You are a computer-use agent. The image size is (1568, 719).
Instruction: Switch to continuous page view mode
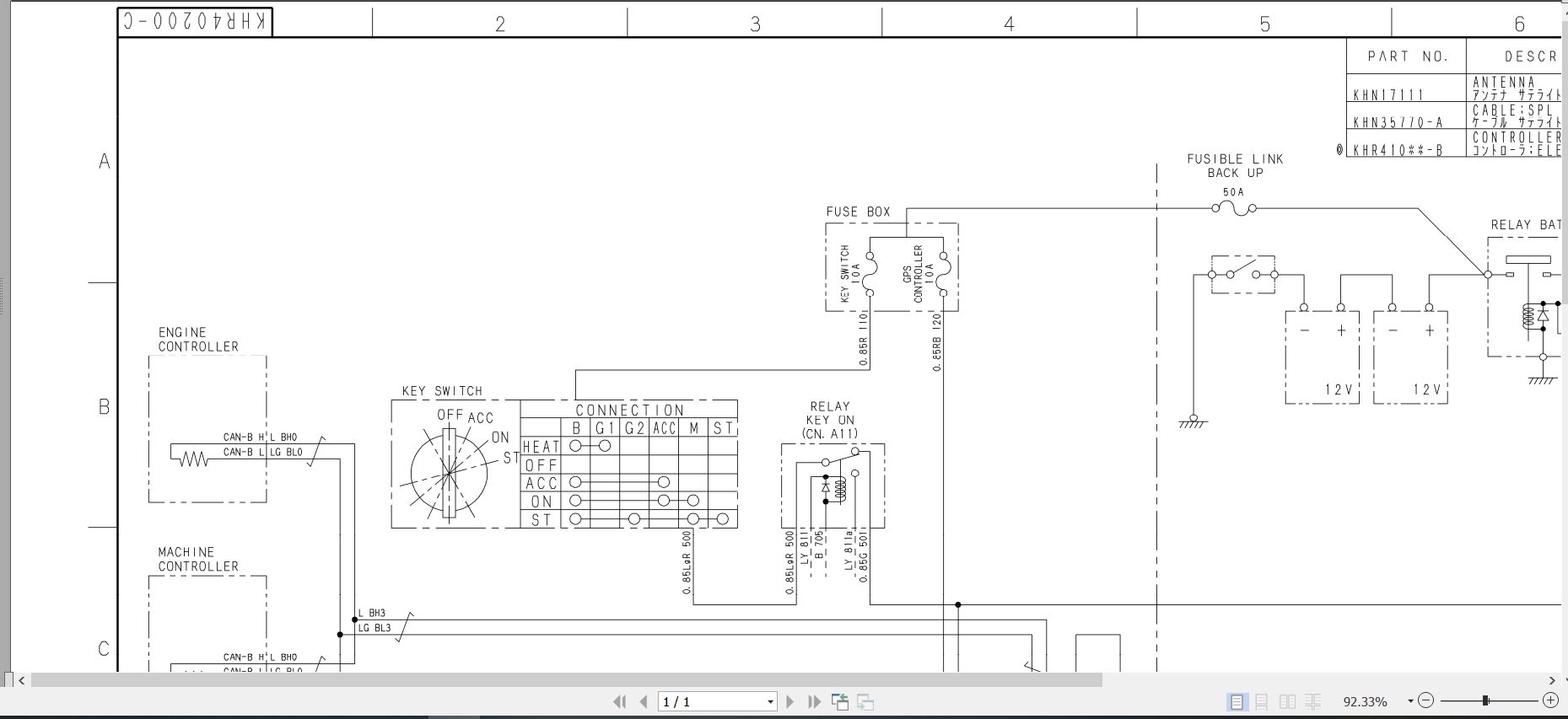click(x=1262, y=701)
